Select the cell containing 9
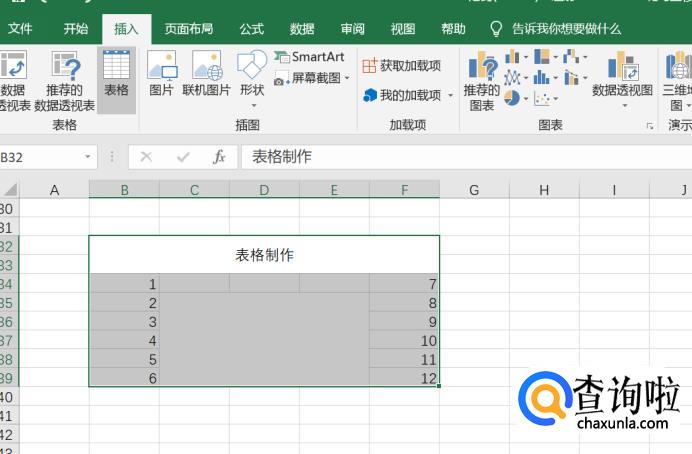This screenshot has width=692, height=454. pyautogui.click(x=404, y=321)
